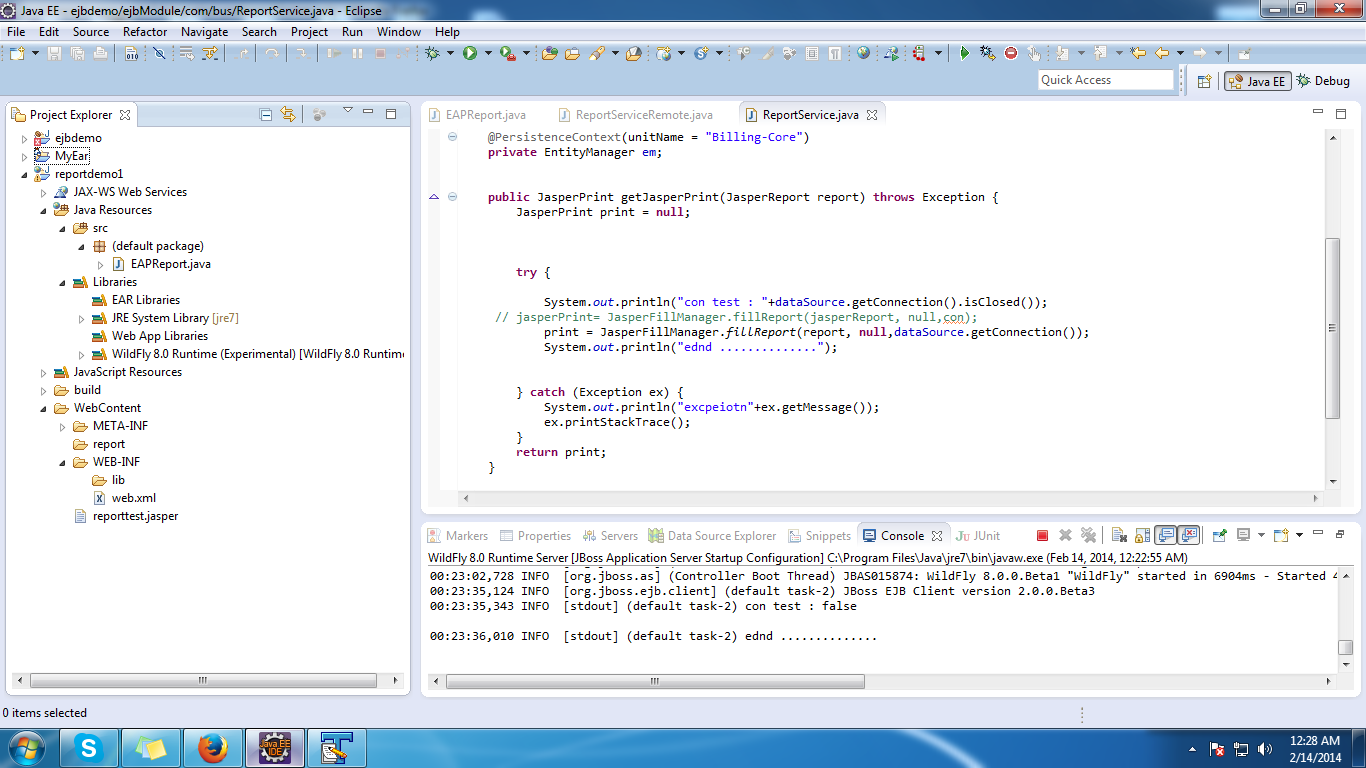Screen dimensions: 1366x768
Task: Toggle Link with Editor in Project Explorer
Action: tap(288, 114)
